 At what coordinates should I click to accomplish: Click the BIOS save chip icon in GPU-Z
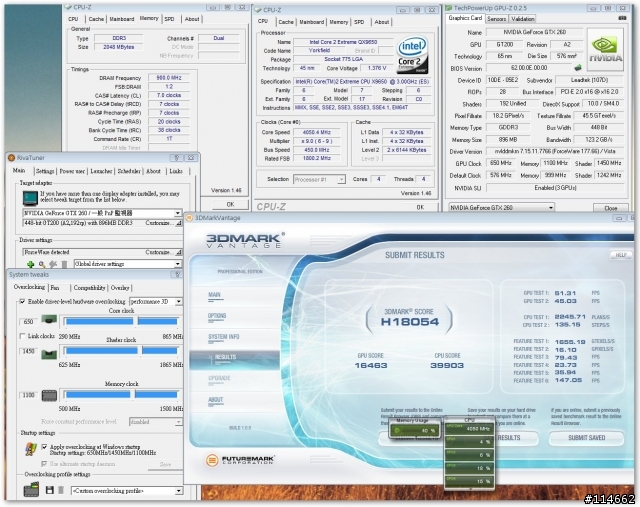click(x=578, y=68)
